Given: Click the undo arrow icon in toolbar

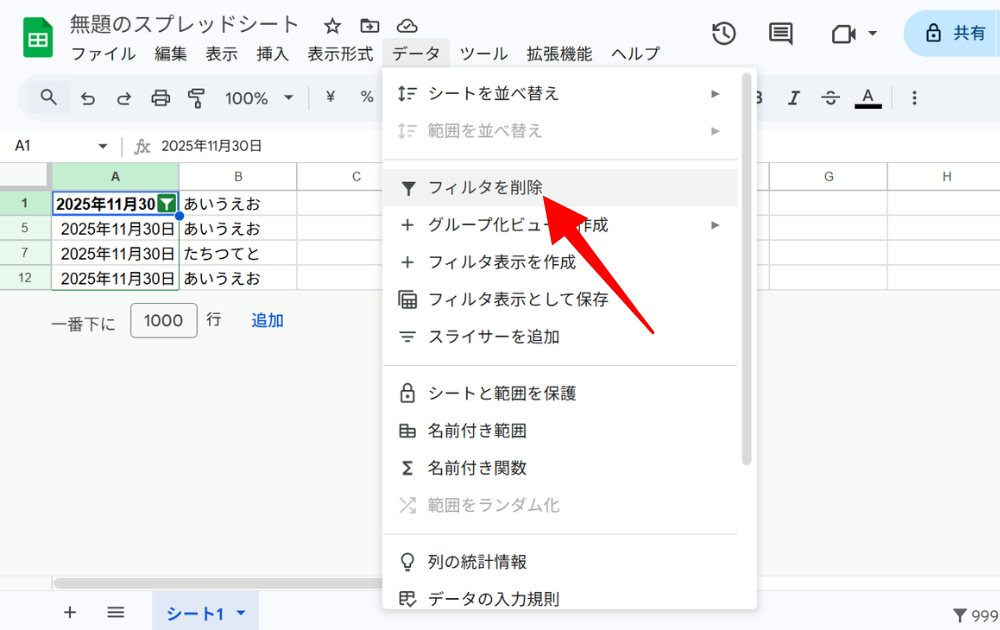Looking at the screenshot, I should 88,98.
